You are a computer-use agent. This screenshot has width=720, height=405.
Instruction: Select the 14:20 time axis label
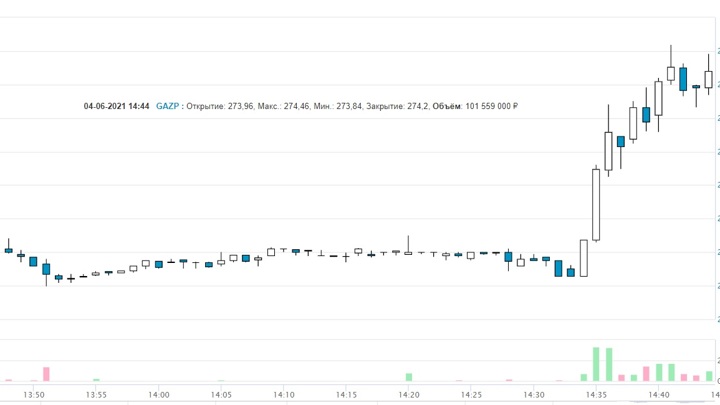click(408, 395)
